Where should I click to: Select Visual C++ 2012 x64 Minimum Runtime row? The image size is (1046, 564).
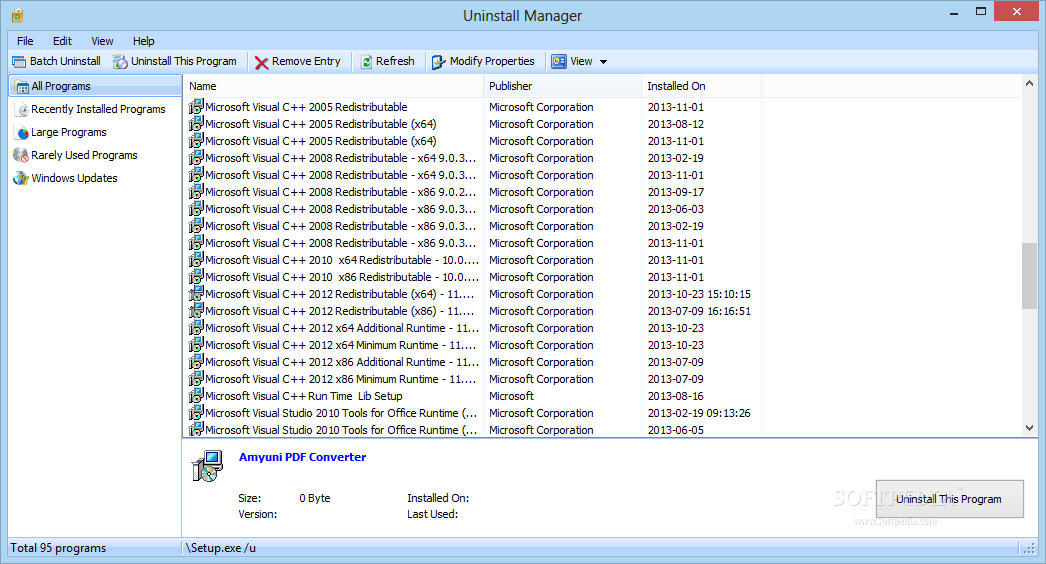tap(471, 345)
